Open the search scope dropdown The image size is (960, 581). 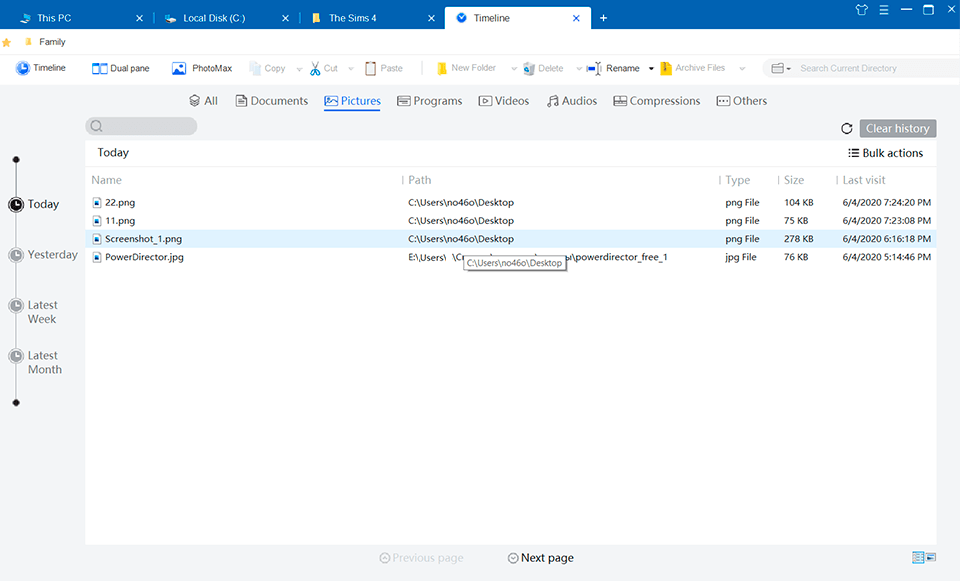point(781,68)
